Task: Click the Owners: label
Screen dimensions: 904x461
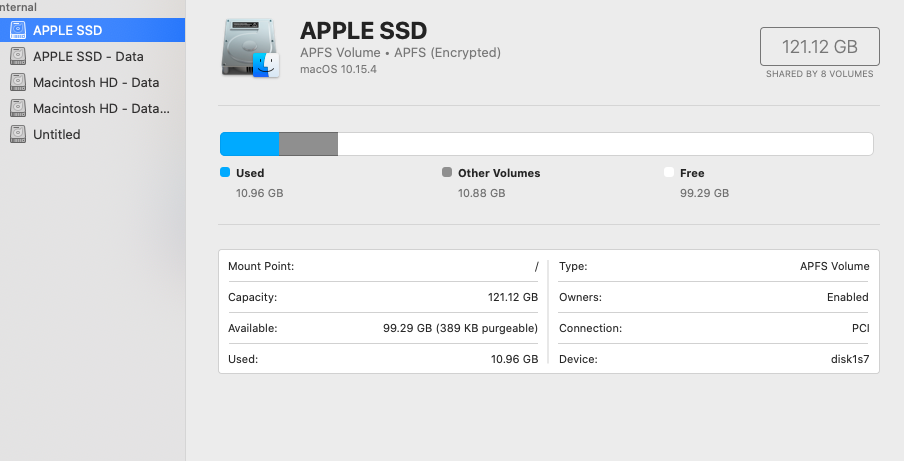Action: pos(580,297)
